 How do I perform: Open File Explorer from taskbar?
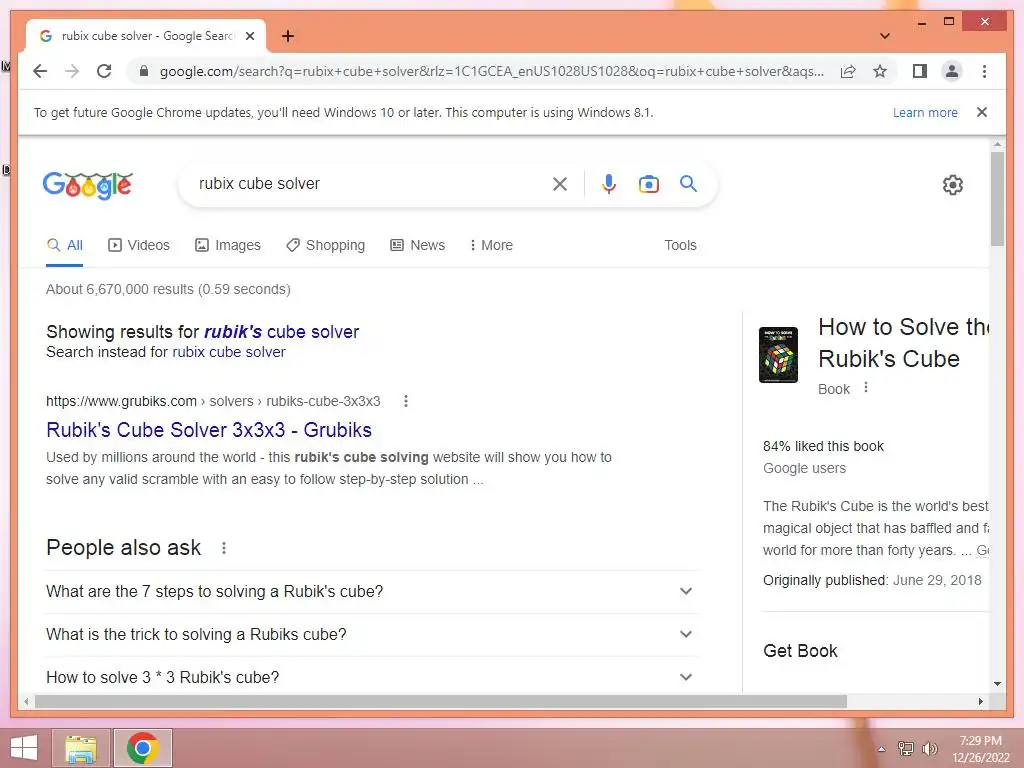(81, 748)
